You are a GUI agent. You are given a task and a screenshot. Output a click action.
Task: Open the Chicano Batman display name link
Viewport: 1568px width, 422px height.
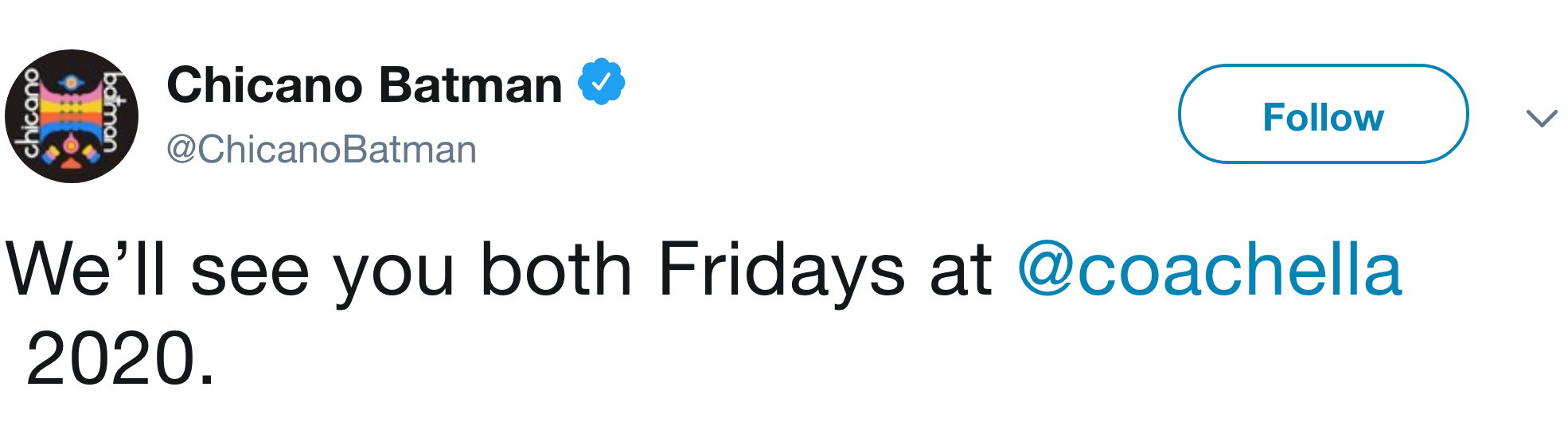pyautogui.click(x=365, y=85)
